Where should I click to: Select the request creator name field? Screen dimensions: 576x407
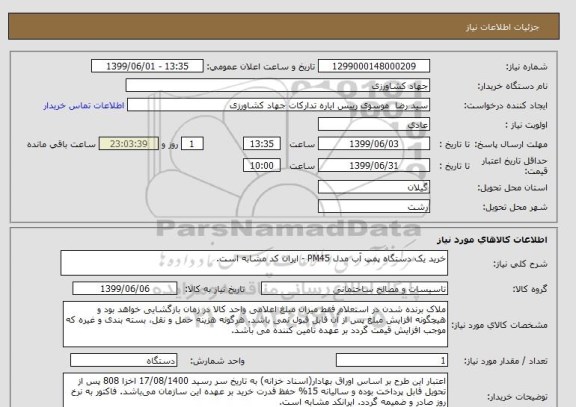[x=278, y=105]
